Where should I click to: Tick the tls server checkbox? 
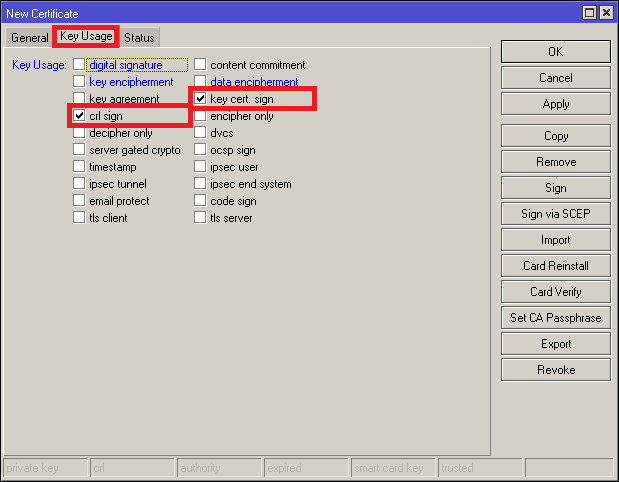point(200,218)
